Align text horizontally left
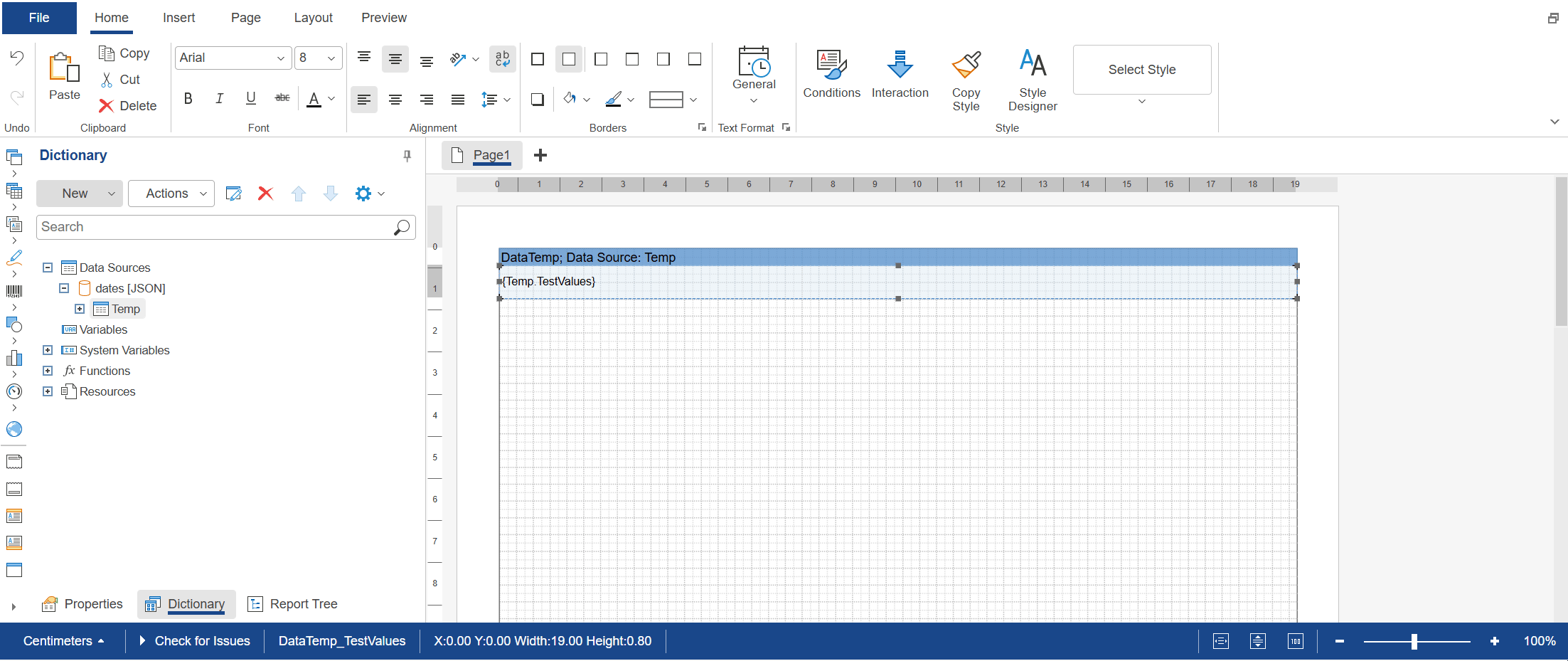This screenshot has height=661, width=1568. point(364,100)
